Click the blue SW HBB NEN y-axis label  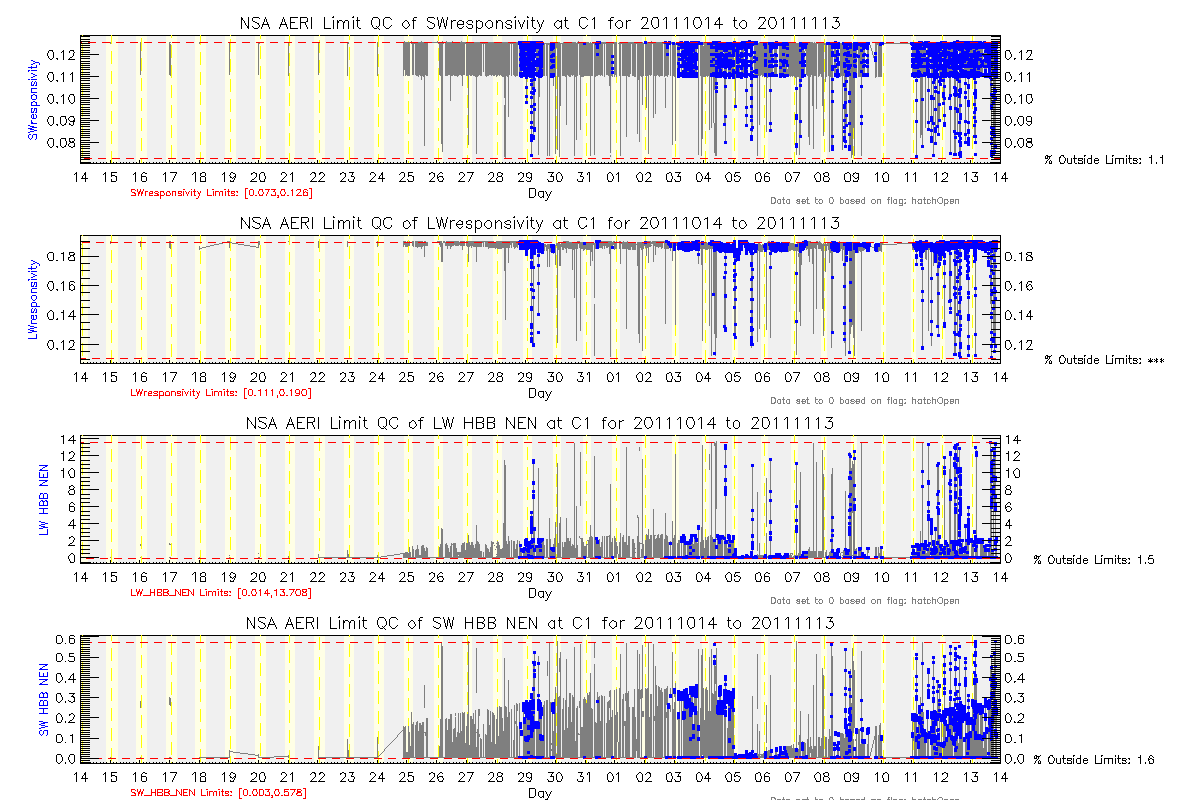tap(43, 699)
